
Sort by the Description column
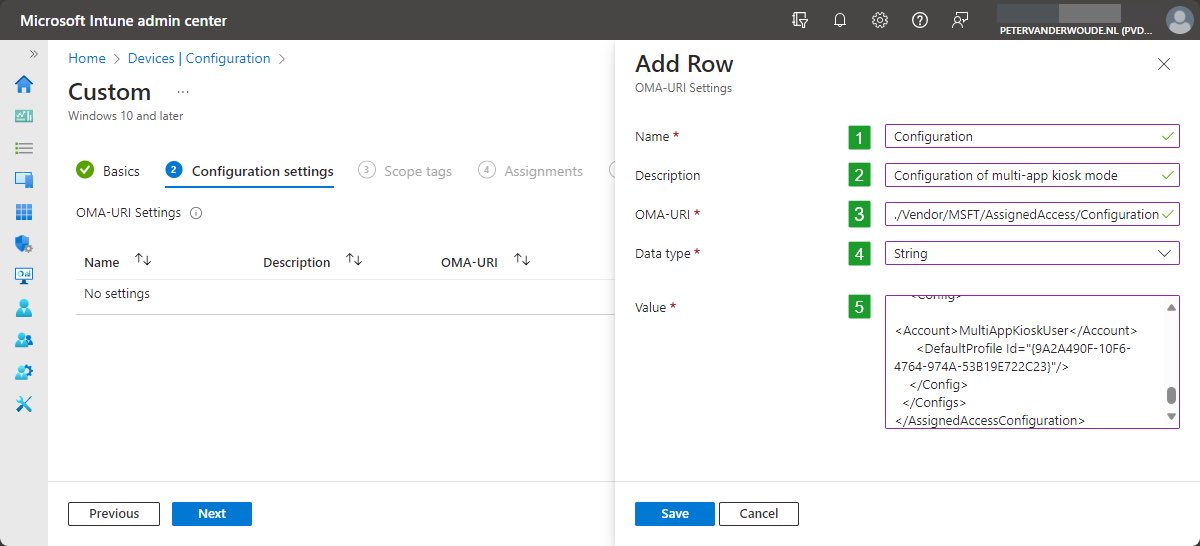354,261
